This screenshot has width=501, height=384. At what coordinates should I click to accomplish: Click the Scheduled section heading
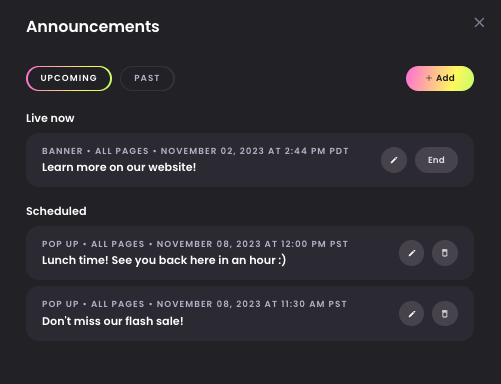56,211
